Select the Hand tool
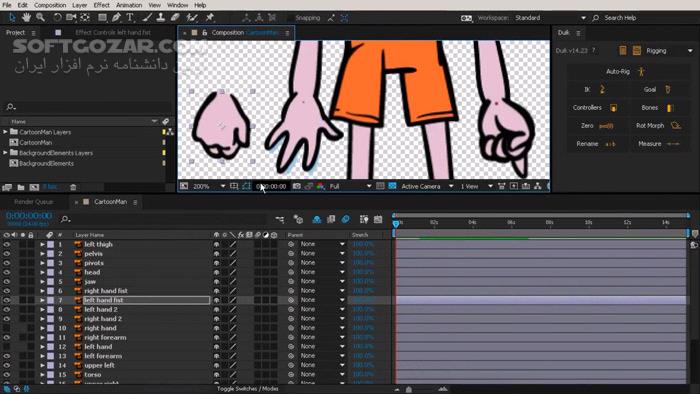700x394 pixels. [x=26, y=17]
